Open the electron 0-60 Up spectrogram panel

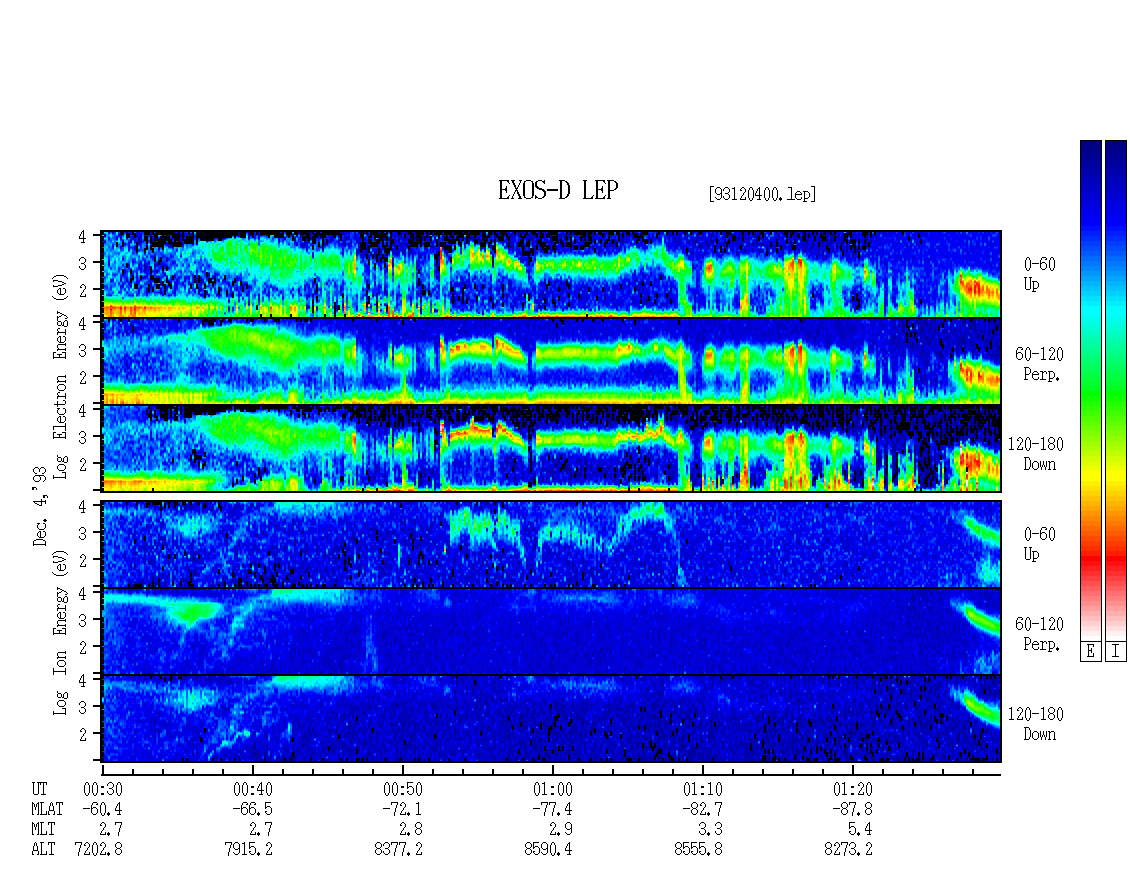pyautogui.click(x=551, y=274)
